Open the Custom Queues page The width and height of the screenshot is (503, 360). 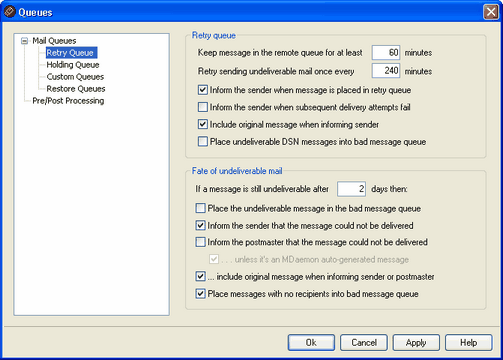[x=75, y=77]
